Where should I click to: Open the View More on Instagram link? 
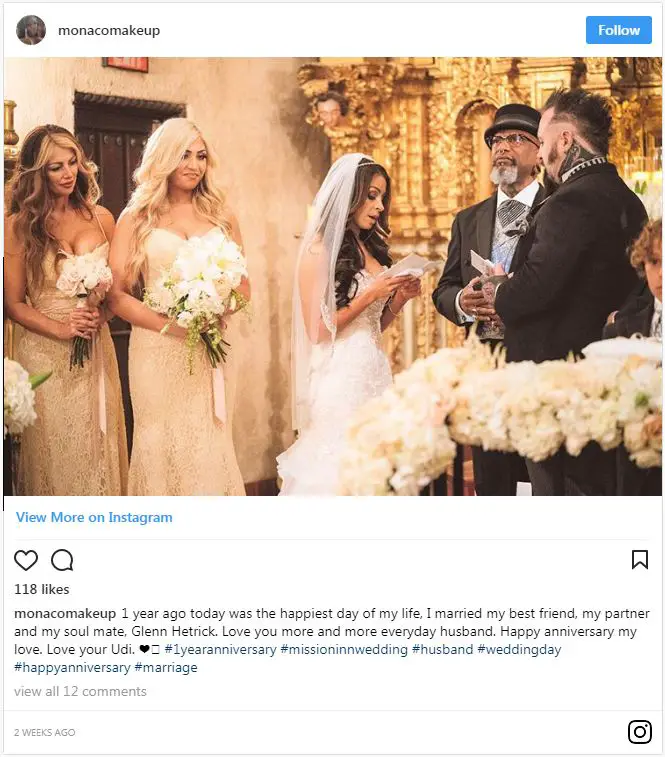[94, 517]
